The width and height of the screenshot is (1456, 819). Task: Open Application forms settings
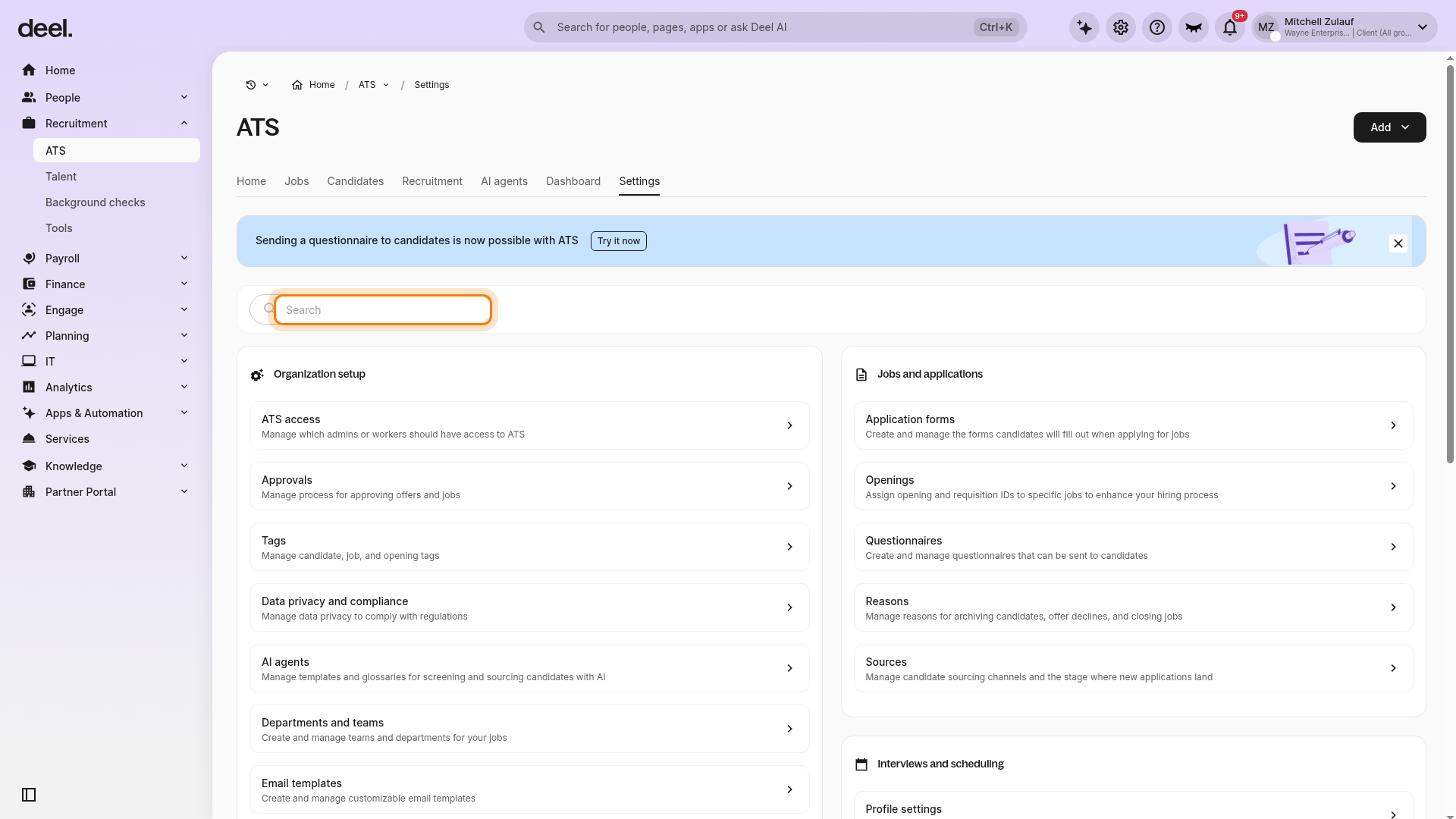click(x=1133, y=425)
